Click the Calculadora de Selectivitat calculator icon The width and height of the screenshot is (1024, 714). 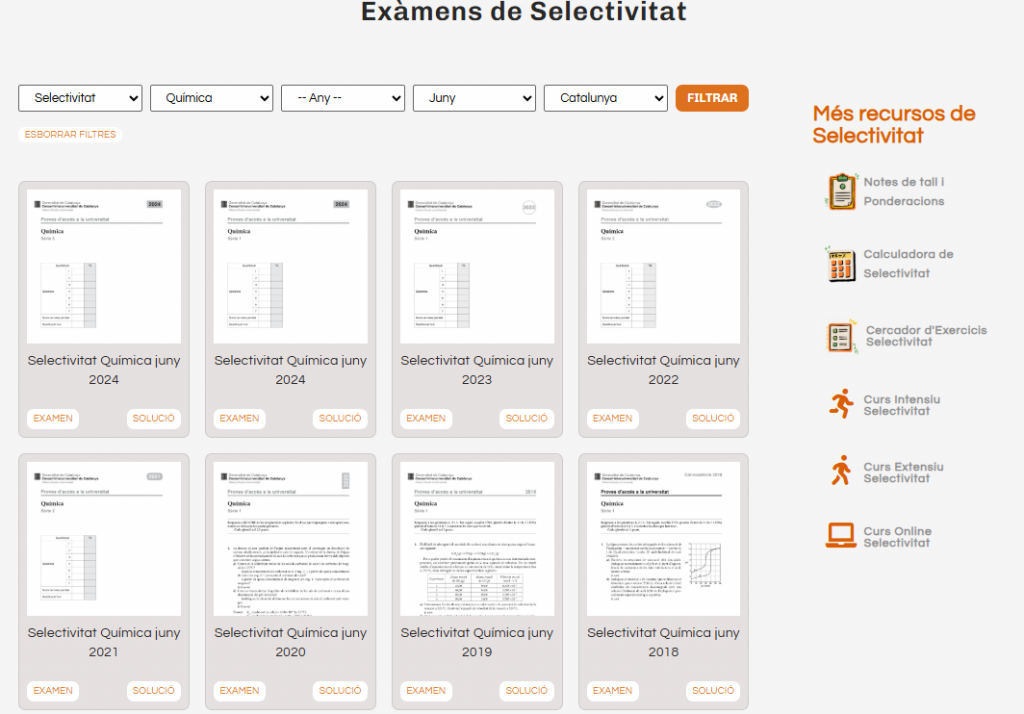[x=842, y=264]
